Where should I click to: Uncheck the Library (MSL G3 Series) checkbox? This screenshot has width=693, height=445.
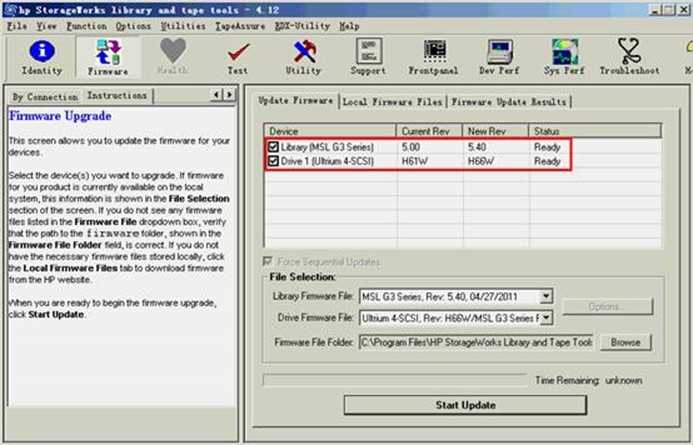273,147
